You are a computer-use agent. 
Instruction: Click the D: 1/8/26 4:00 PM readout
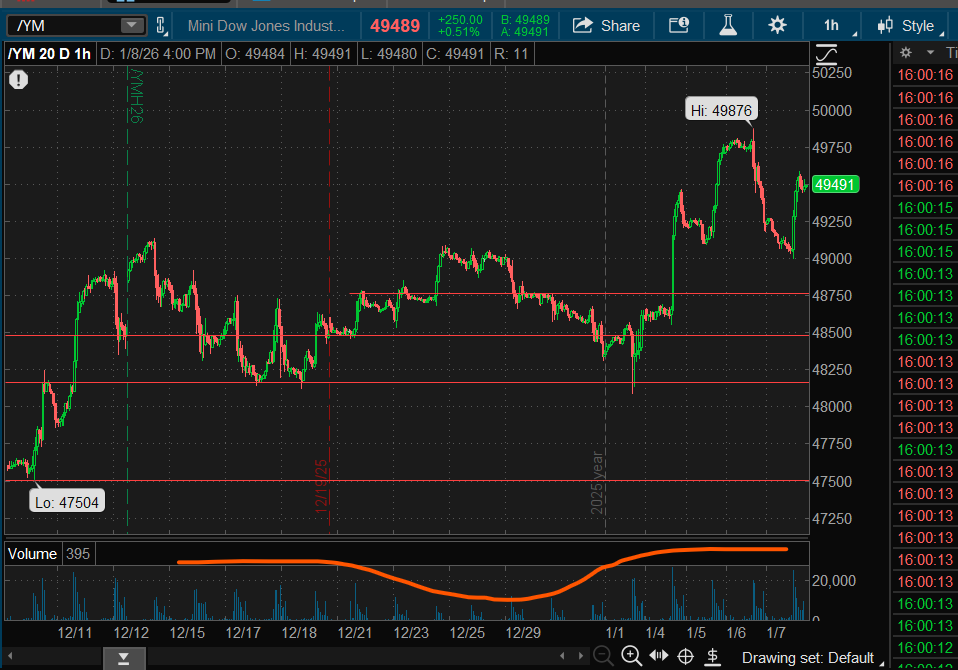click(x=158, y=54)
